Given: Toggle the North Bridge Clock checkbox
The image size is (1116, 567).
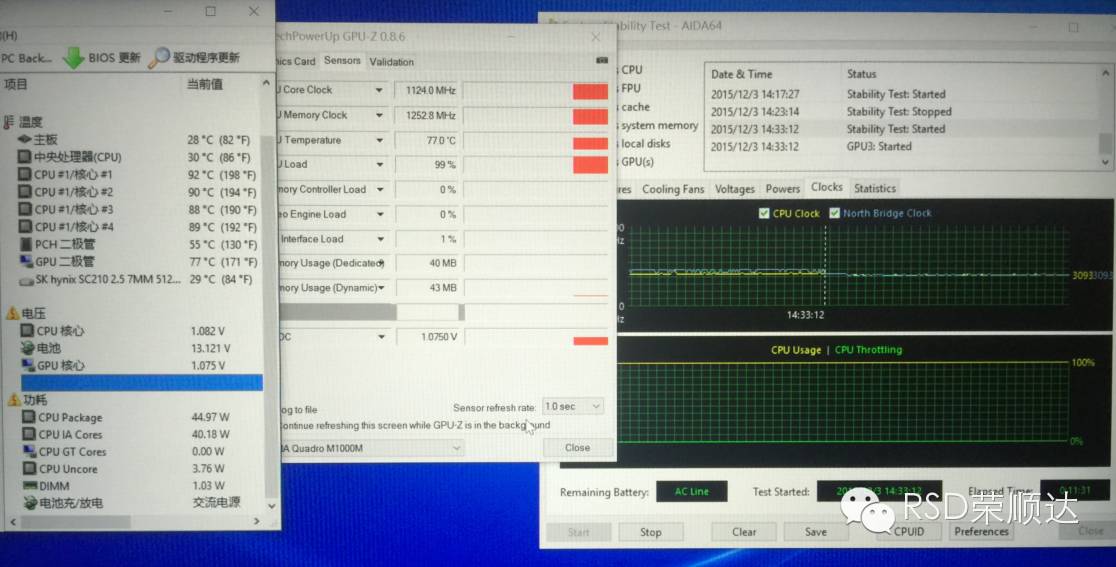Looking at the screenshot, I should [834, 213].
